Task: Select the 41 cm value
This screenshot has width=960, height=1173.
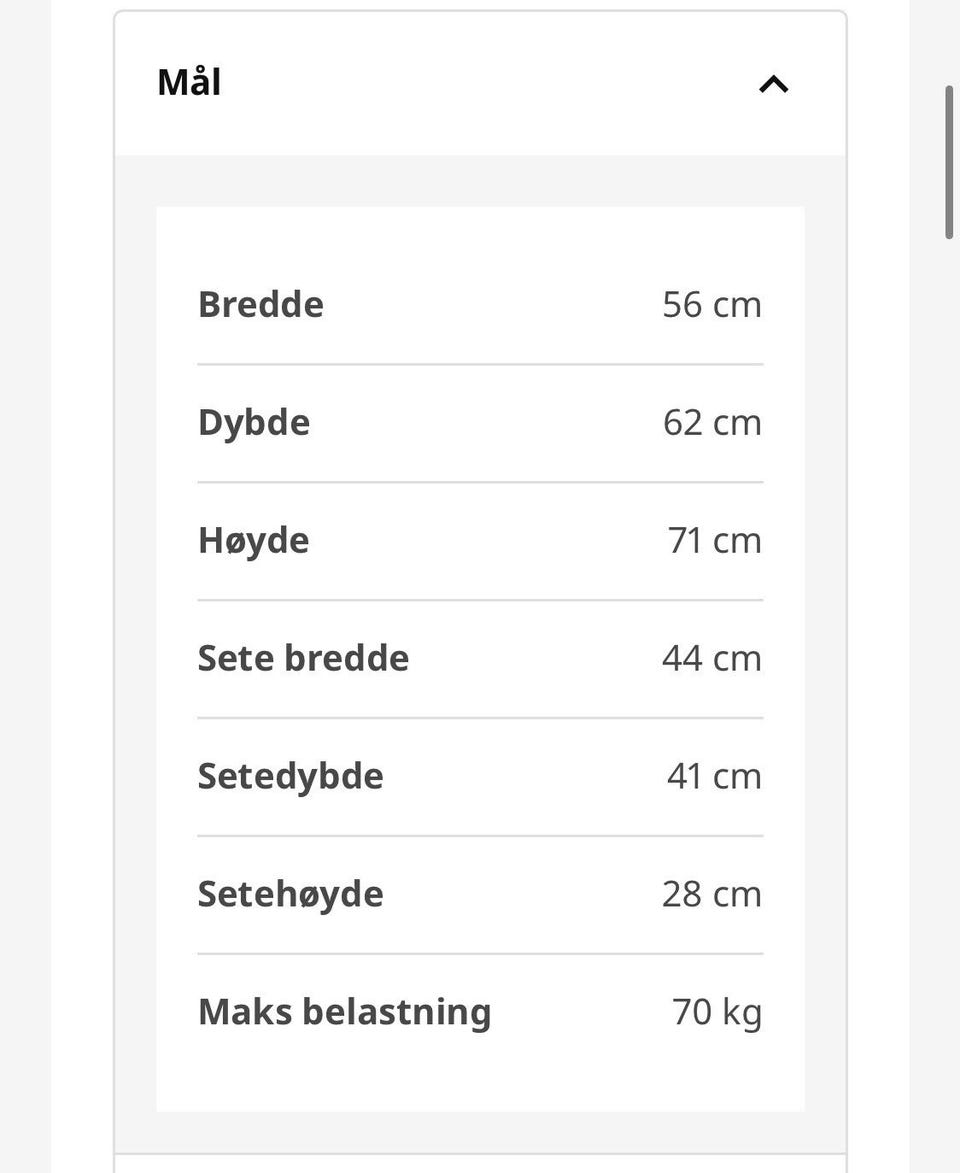Action: tap(715, 776)
